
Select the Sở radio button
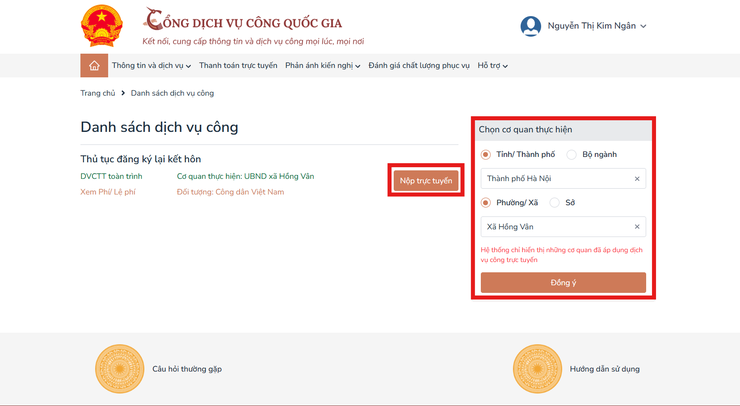pos(554,203)
